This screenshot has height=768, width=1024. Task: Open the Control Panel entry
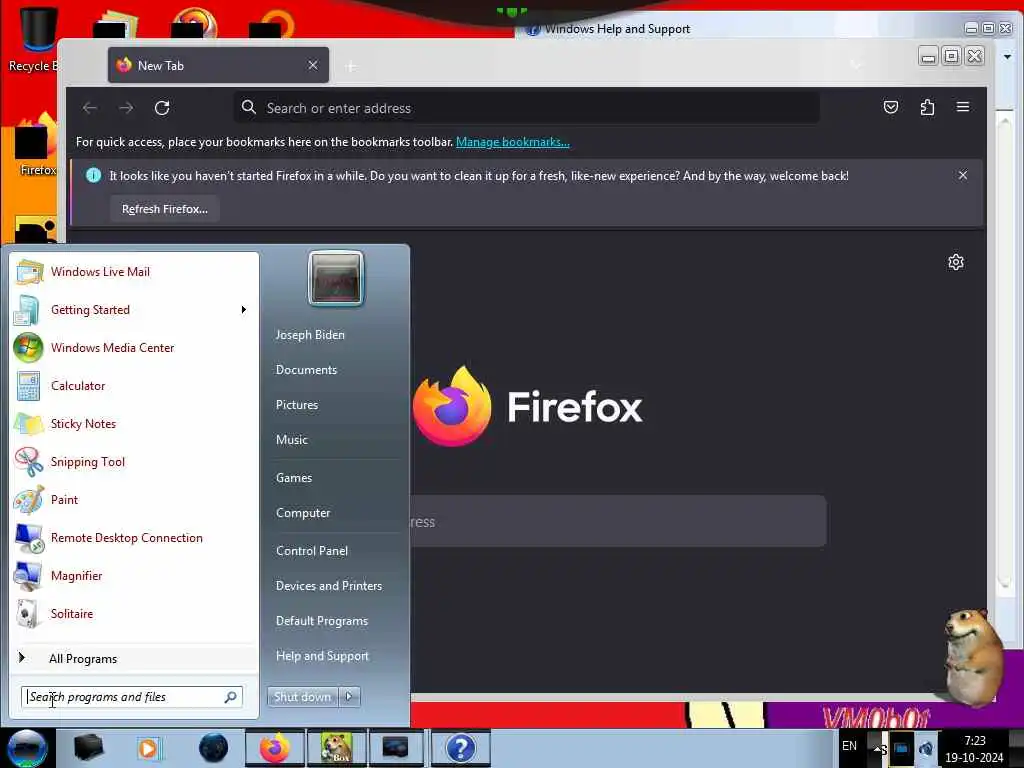click(x=312, y=551)
